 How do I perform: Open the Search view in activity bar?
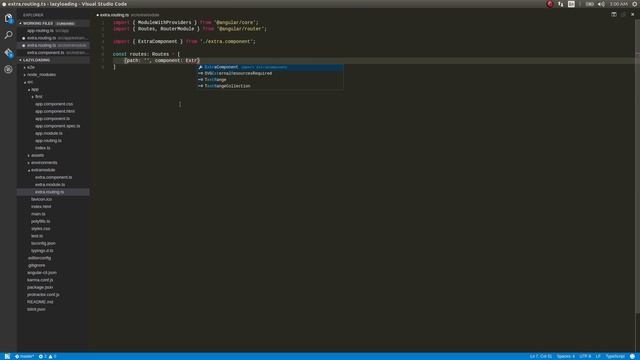click(8, 36)
